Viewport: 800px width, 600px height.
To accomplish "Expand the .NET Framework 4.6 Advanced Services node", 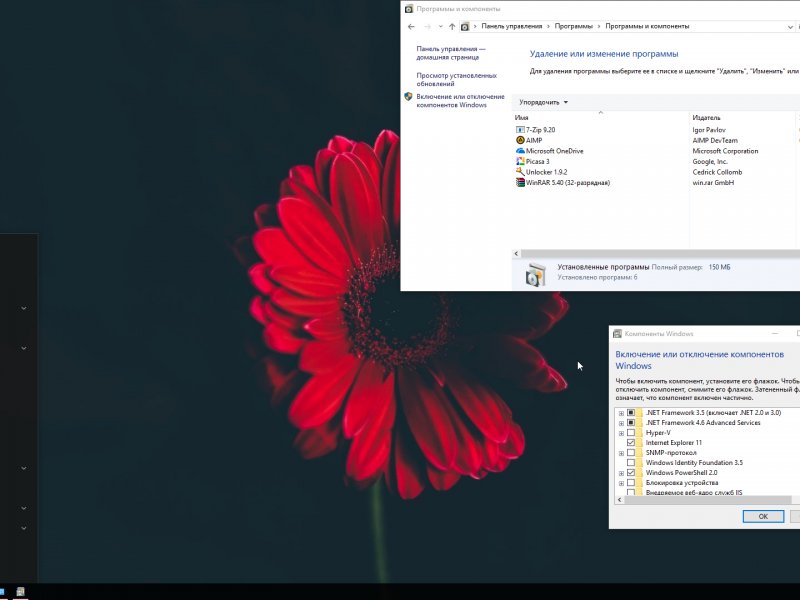I will click(621, 423).
